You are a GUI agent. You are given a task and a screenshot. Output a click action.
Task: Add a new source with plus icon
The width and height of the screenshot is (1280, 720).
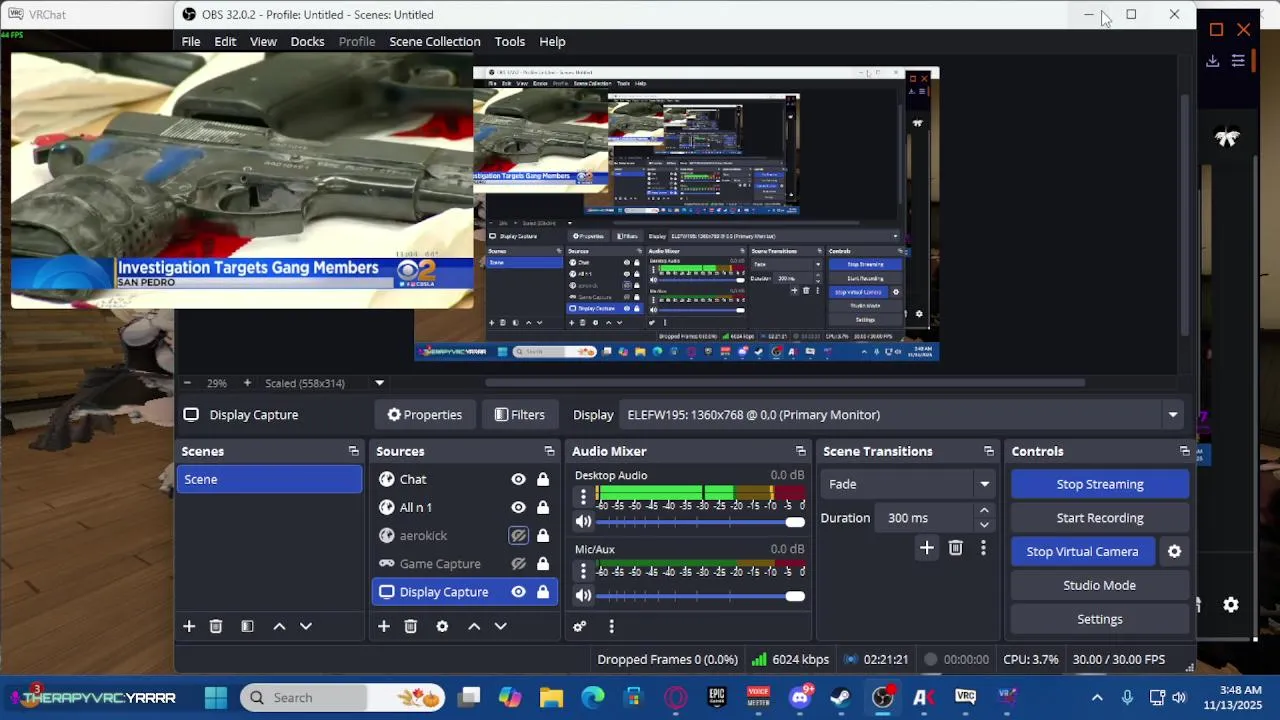click(384, 626)
